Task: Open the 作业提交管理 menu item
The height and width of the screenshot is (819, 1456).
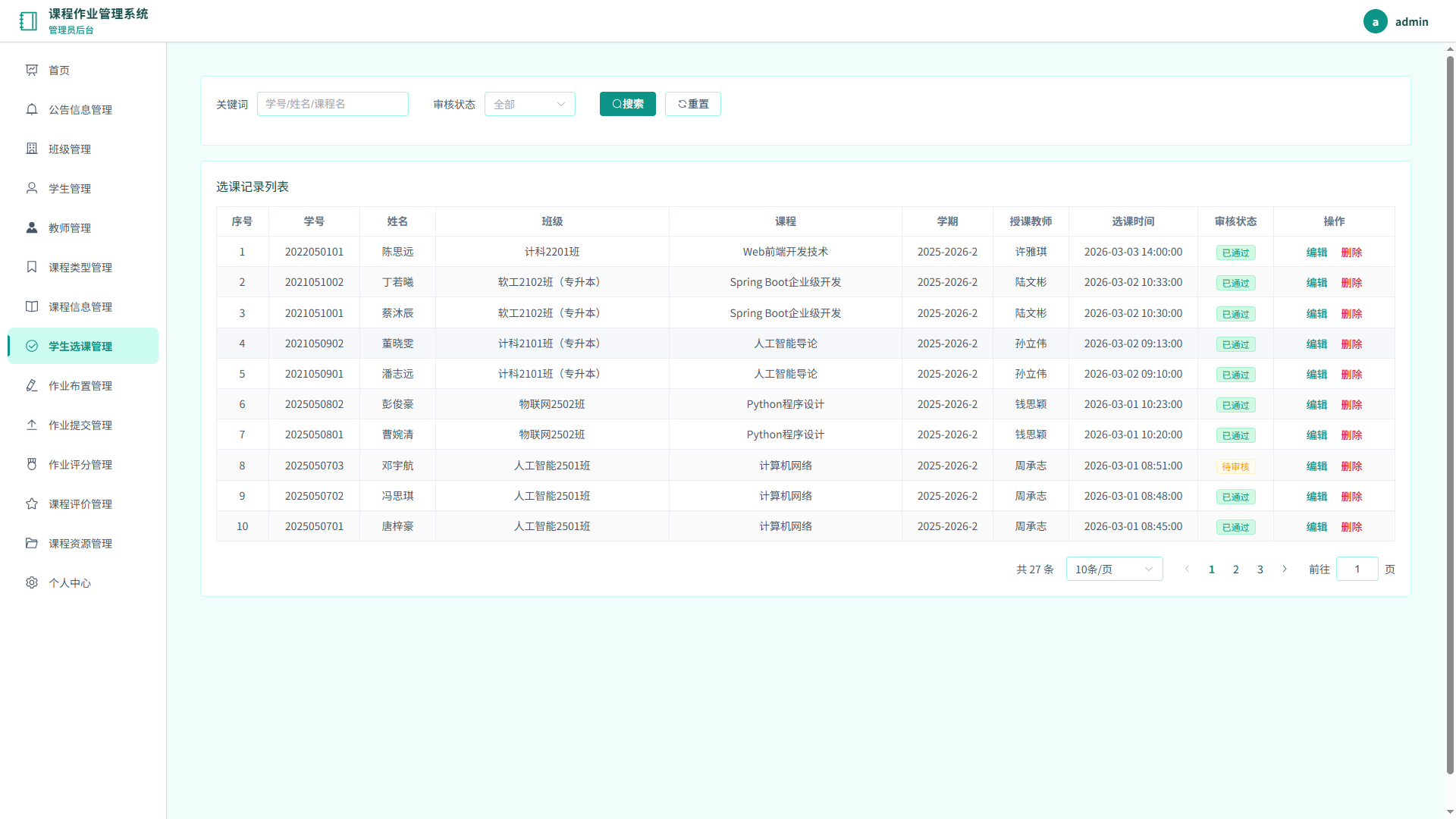Action: (83, 425)
